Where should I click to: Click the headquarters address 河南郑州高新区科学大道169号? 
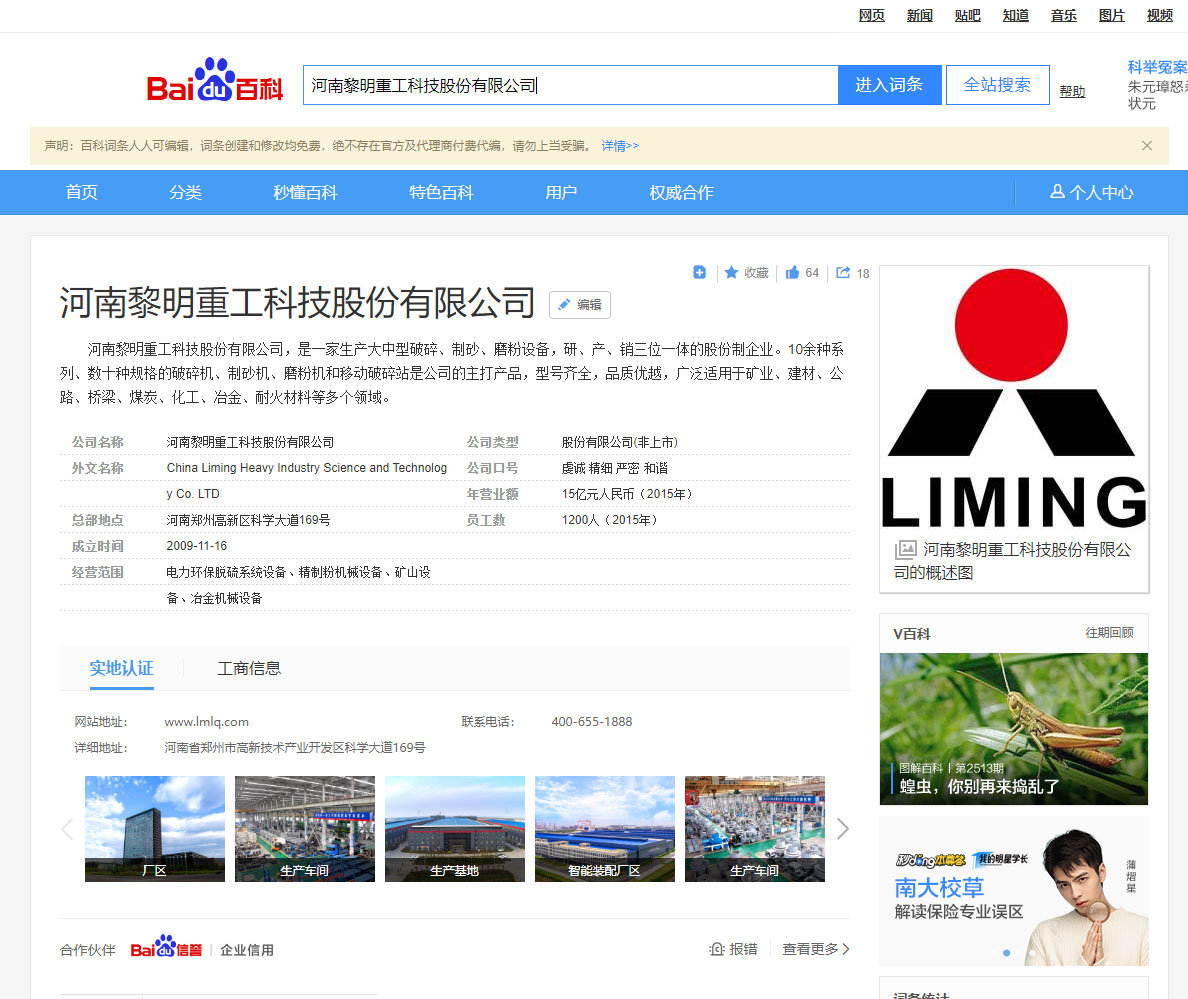pos(248,520)
